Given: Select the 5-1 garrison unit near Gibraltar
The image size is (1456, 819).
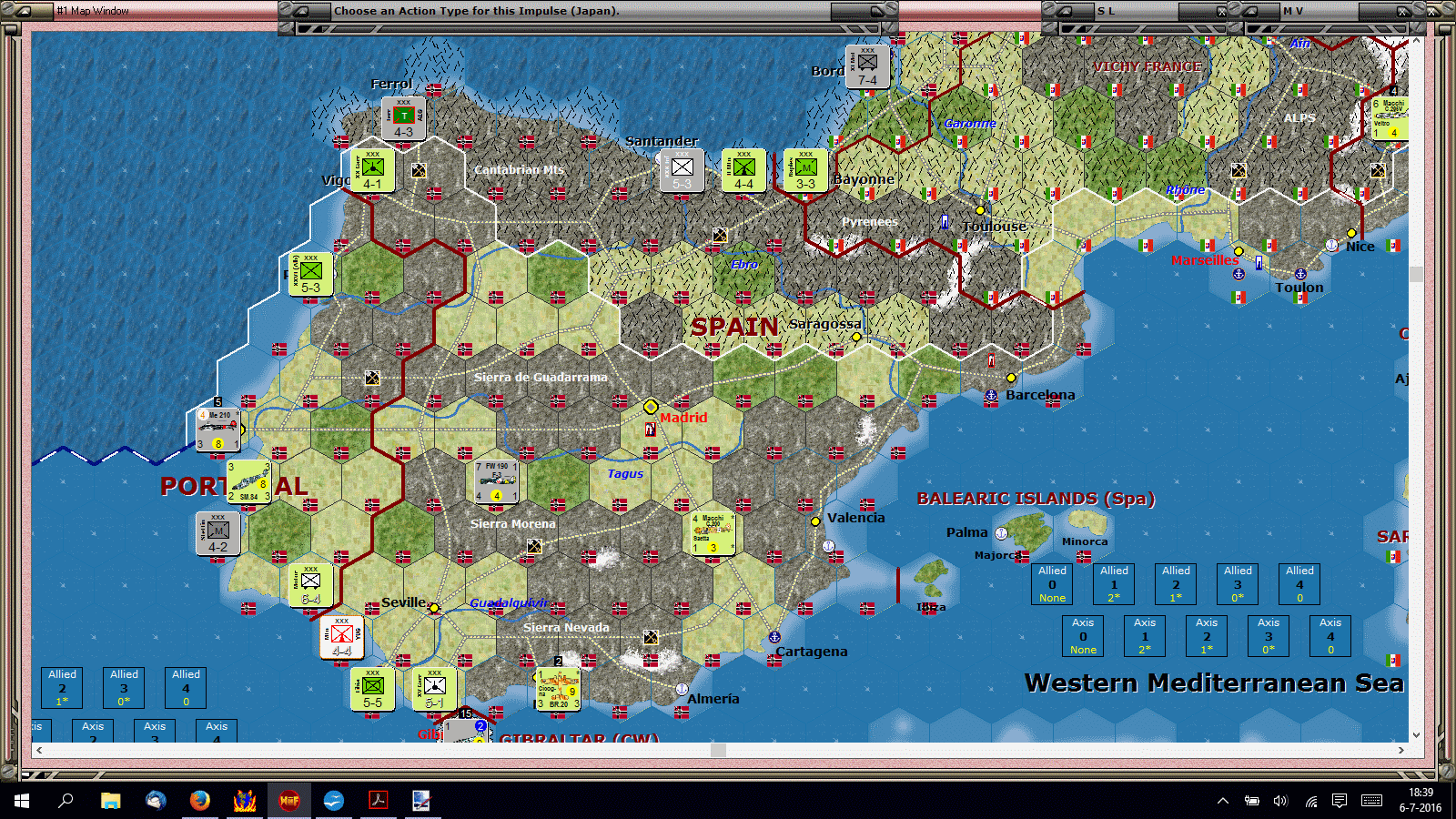Looking at the screenshot, I should pyautogui.click(x=434, y=690).
